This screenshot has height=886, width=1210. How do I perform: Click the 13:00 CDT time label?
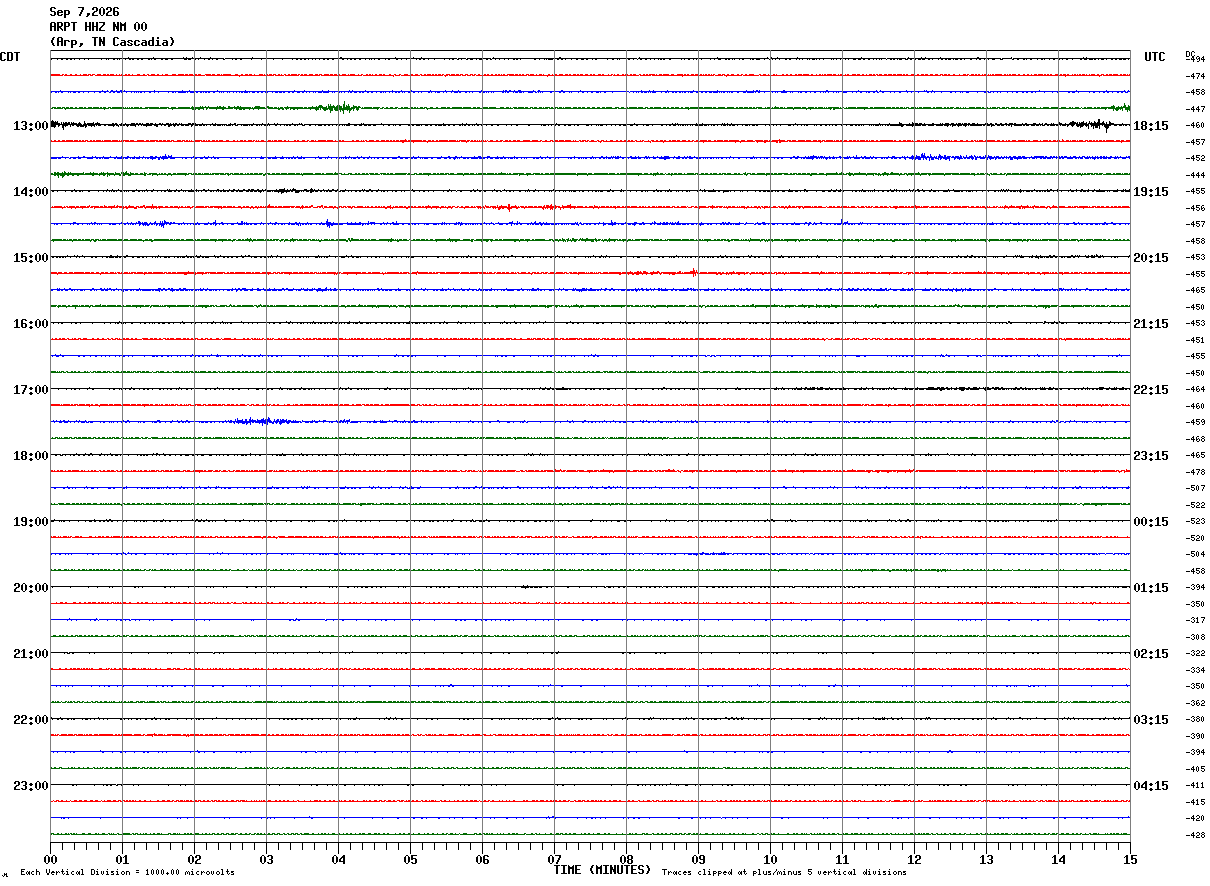pos(30,126)
